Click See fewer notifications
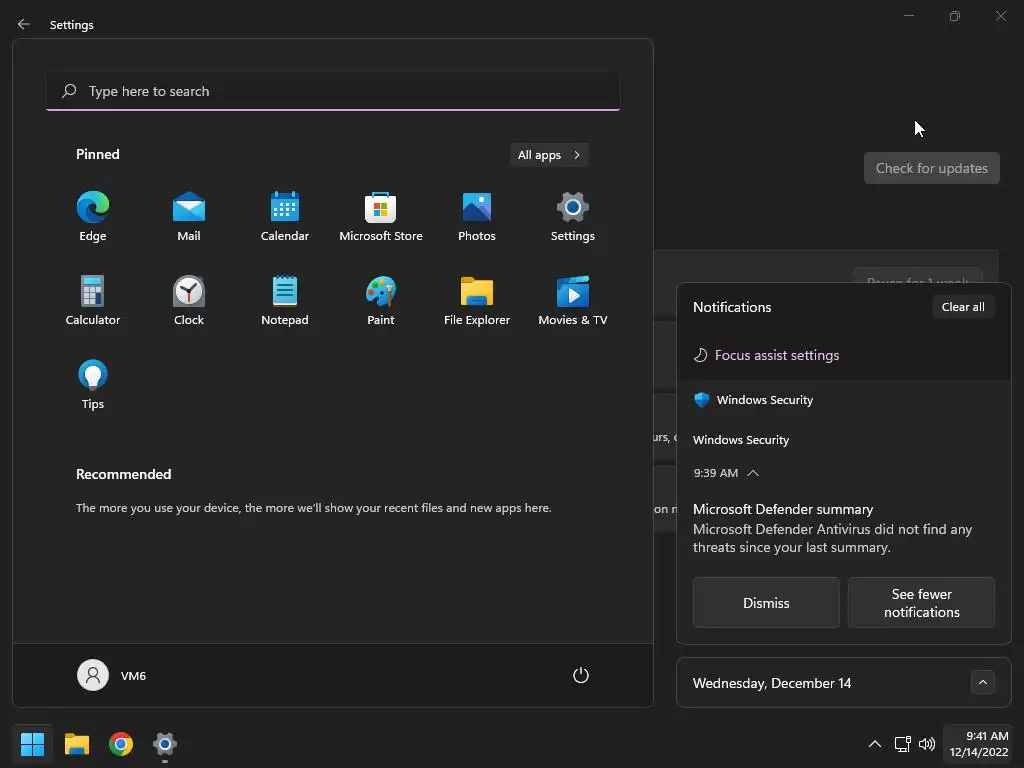The image size is (1024, 768). pos(921,603)
